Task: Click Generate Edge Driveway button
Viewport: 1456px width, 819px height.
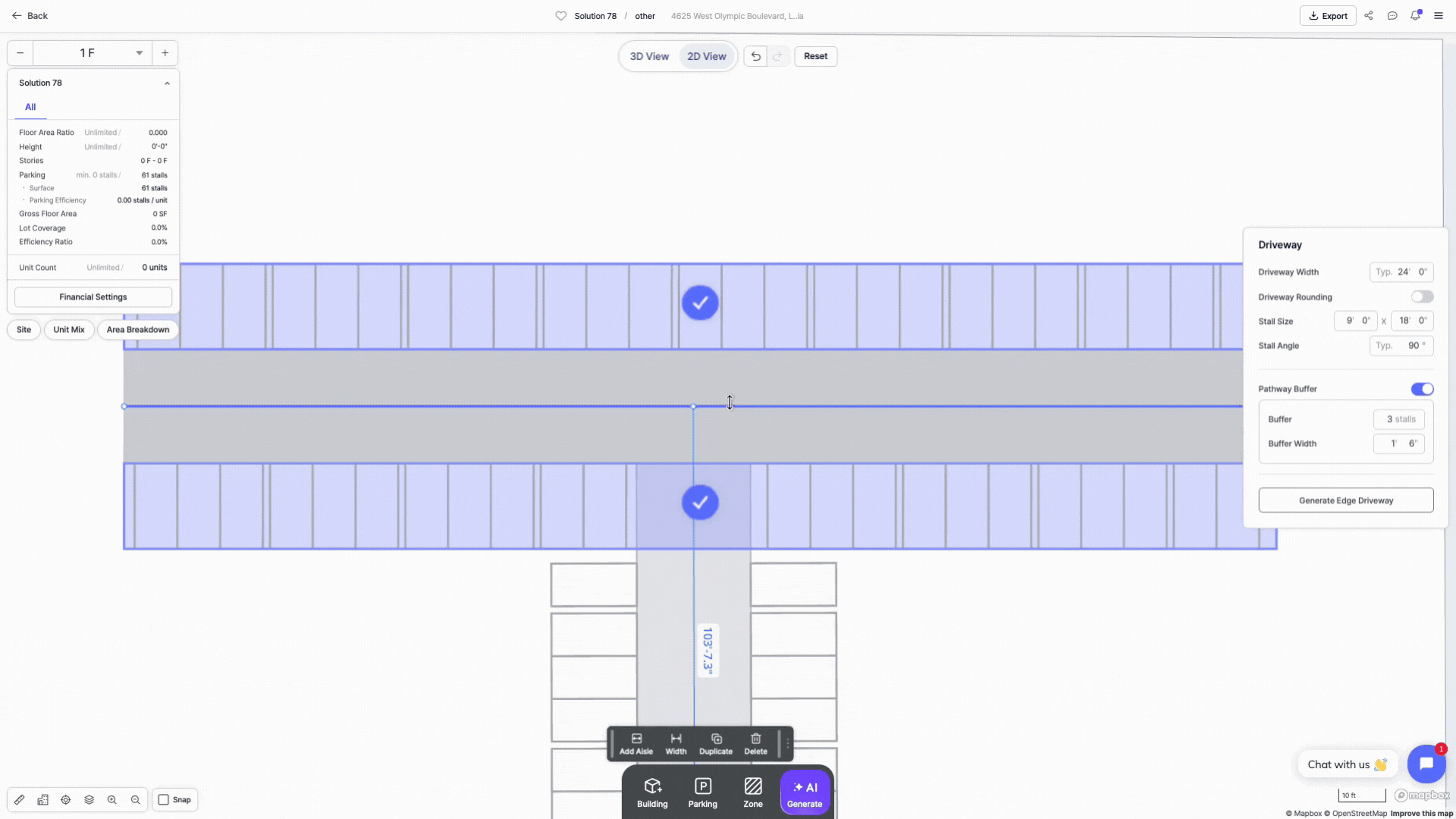Action: (1345, 500)
